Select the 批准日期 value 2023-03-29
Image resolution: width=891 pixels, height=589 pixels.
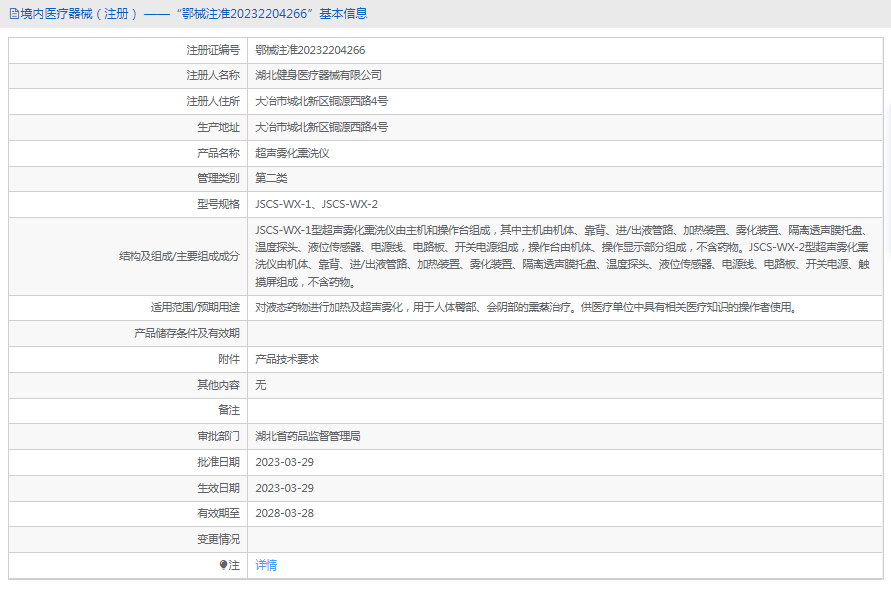[285, 462]
